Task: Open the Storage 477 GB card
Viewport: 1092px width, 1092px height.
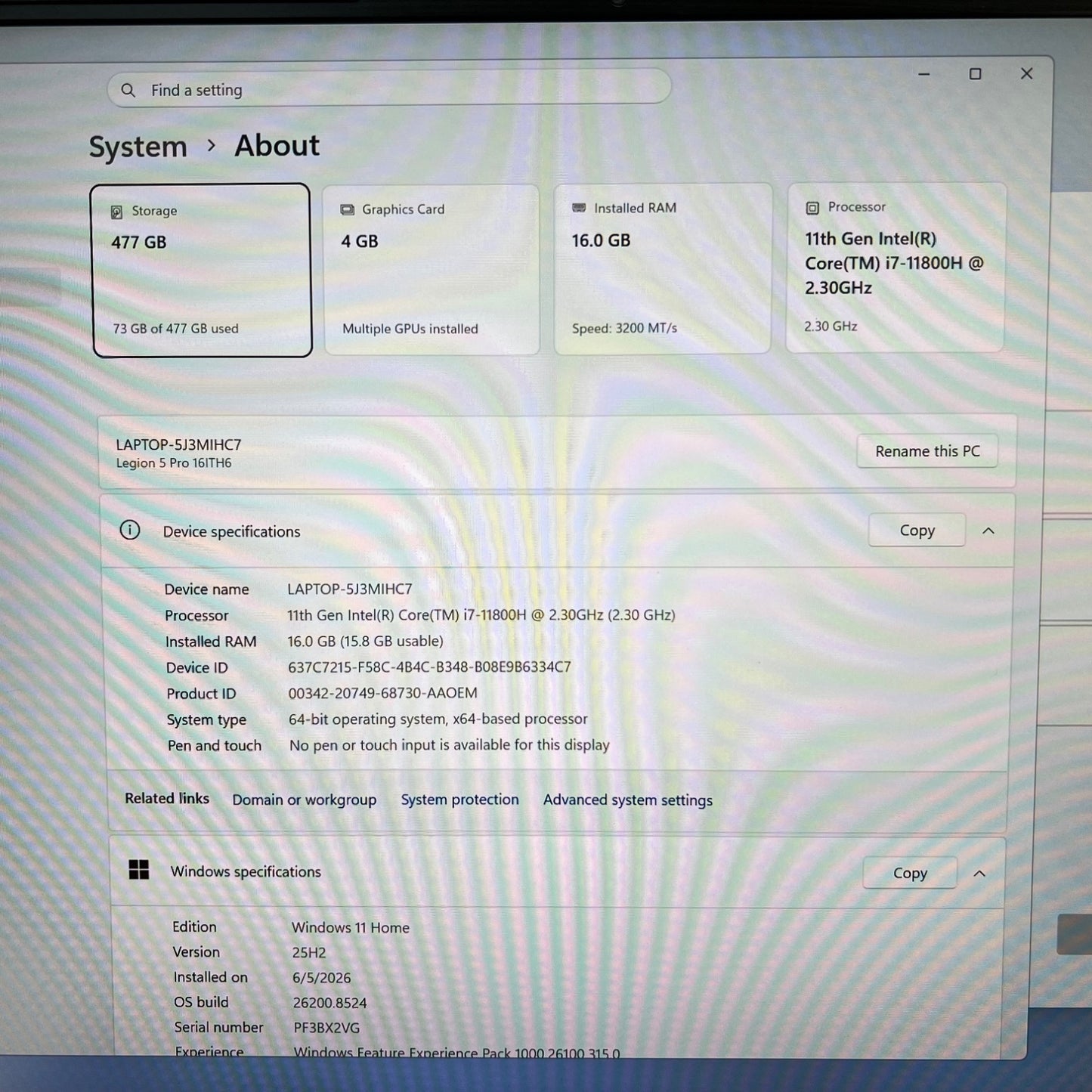Action: [201, 270]
